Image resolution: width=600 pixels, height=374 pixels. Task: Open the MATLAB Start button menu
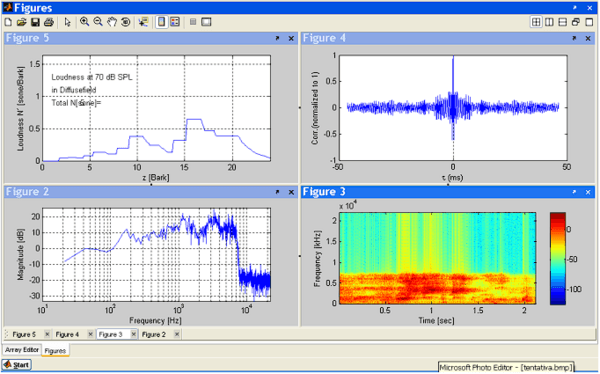[x=16, y=365]
